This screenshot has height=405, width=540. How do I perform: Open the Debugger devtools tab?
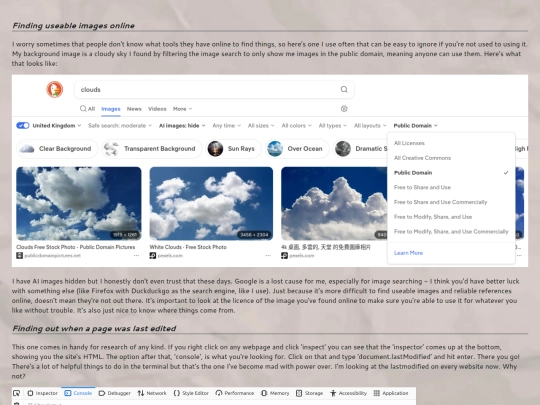pyautogui.click(x=114, y=393)
